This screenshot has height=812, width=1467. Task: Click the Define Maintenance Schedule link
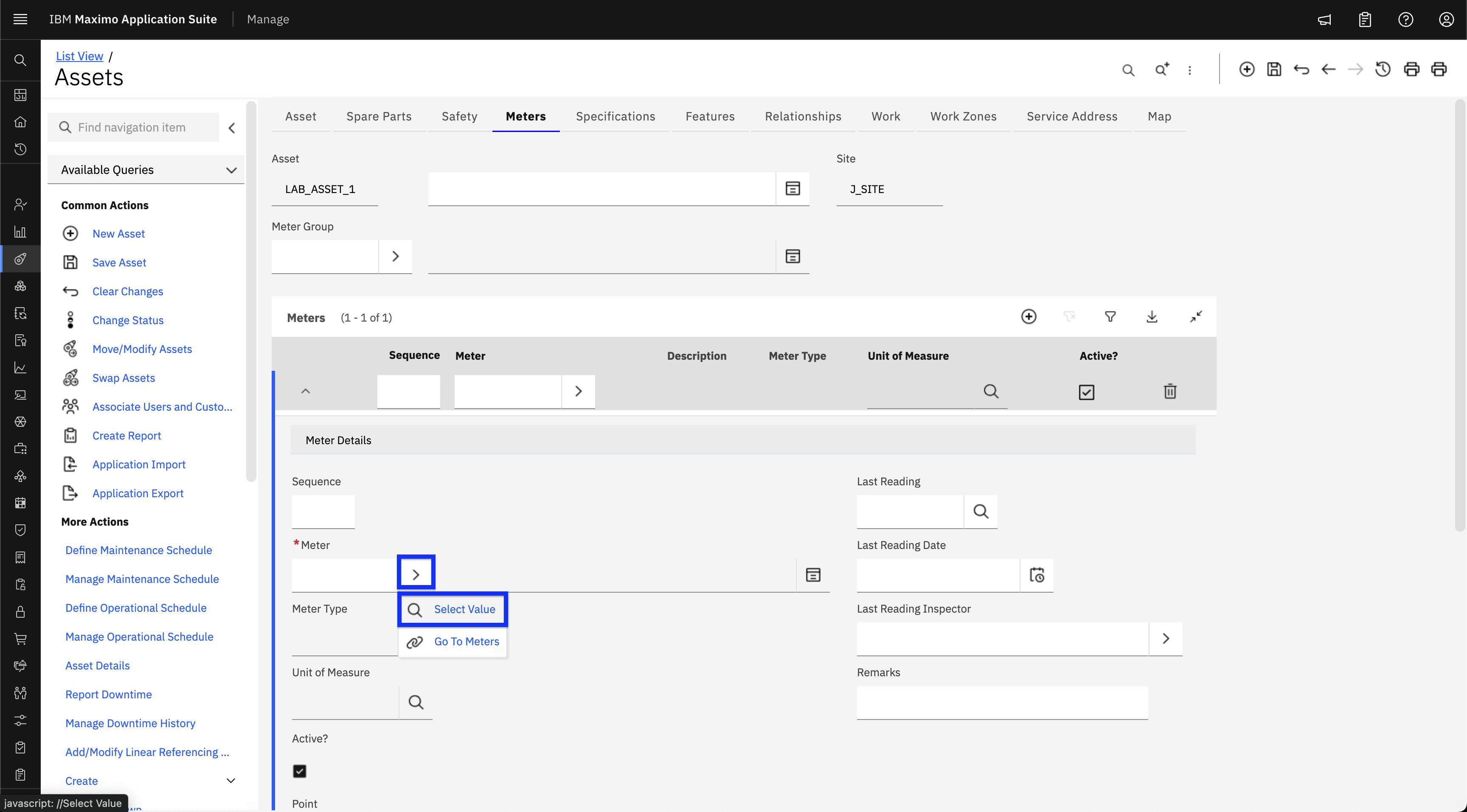coord(138,550)
